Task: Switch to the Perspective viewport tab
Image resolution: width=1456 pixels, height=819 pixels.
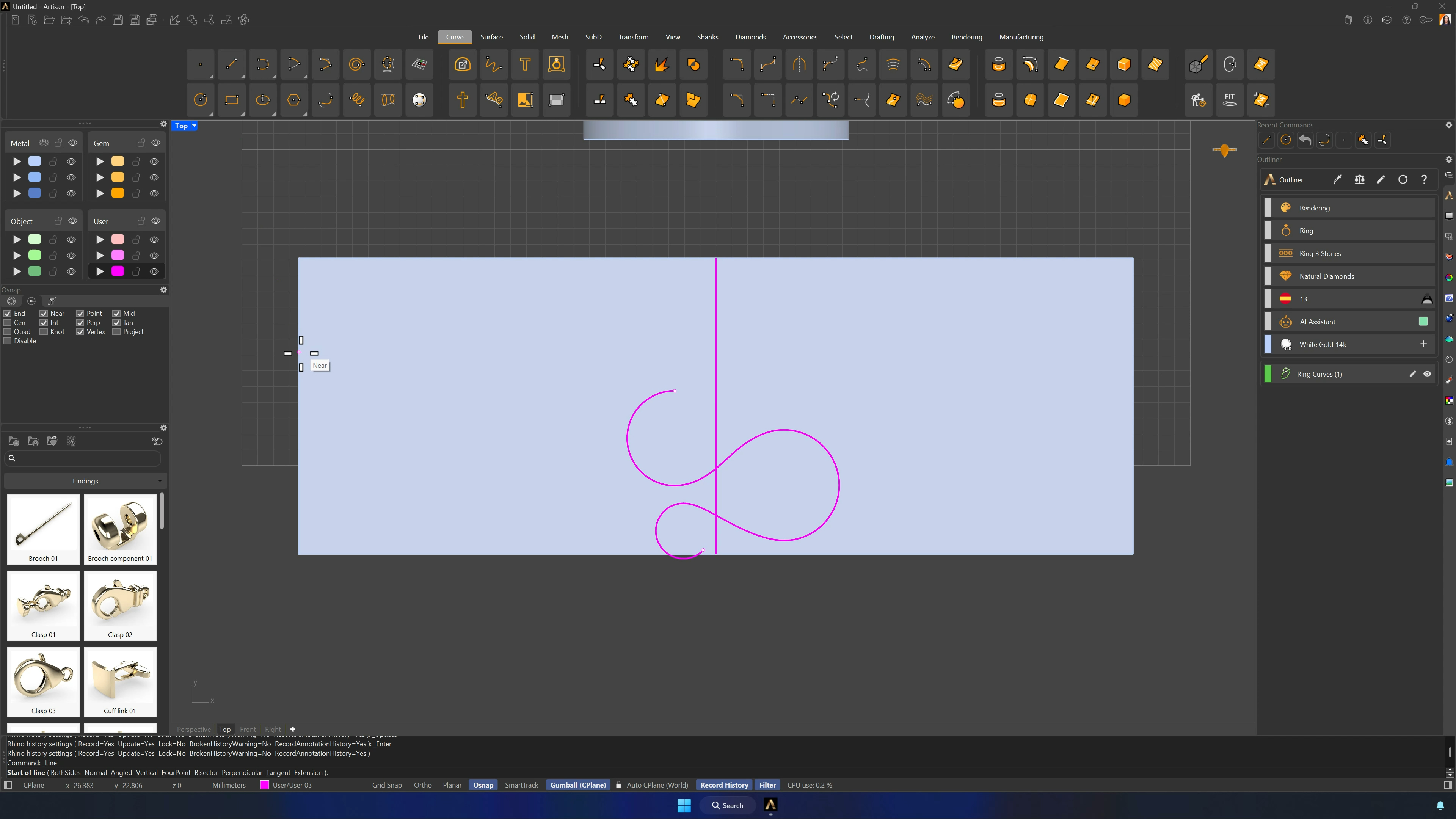Action: pyautogui.click(x=193, y=729)
